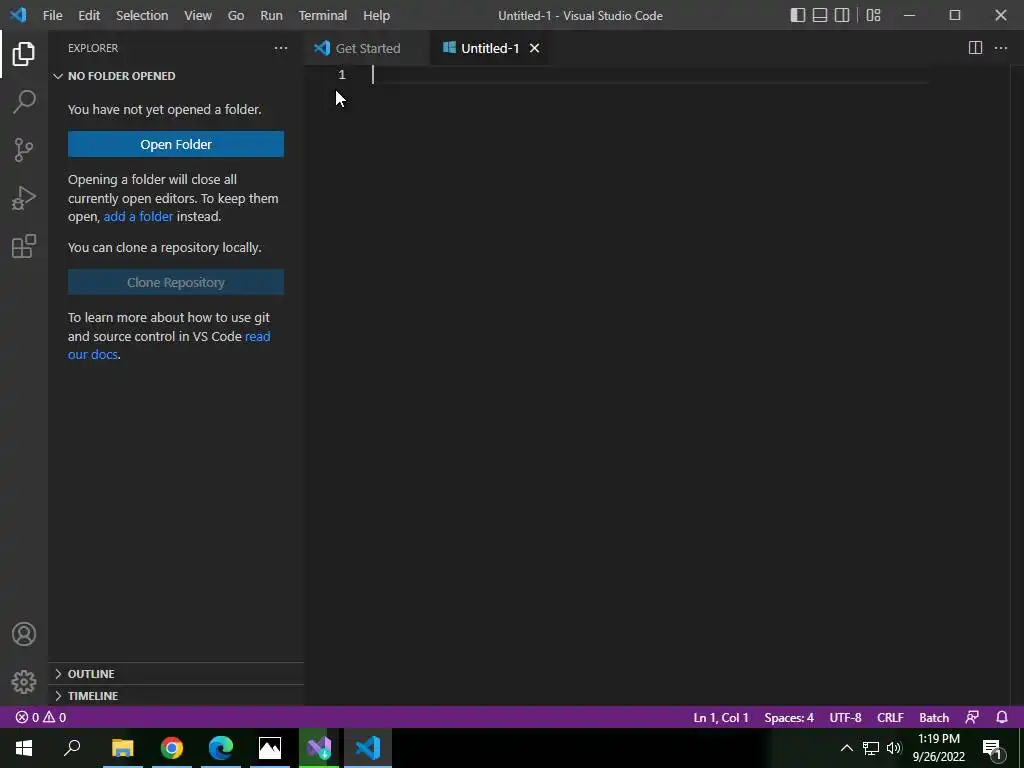Open network icon in system tray
The height and width of the screenshot is (768, 1024).
click(871, 748)
